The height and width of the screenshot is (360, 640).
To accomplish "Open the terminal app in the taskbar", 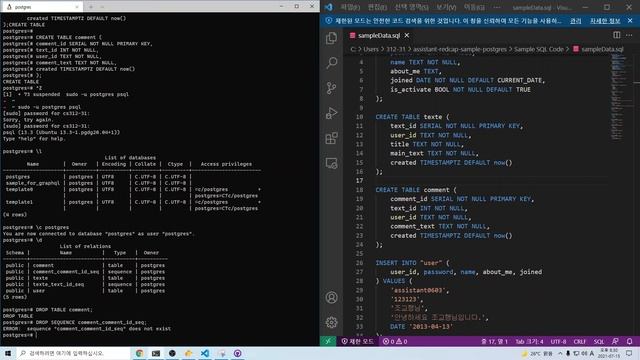I will click(x=156, y=353).
